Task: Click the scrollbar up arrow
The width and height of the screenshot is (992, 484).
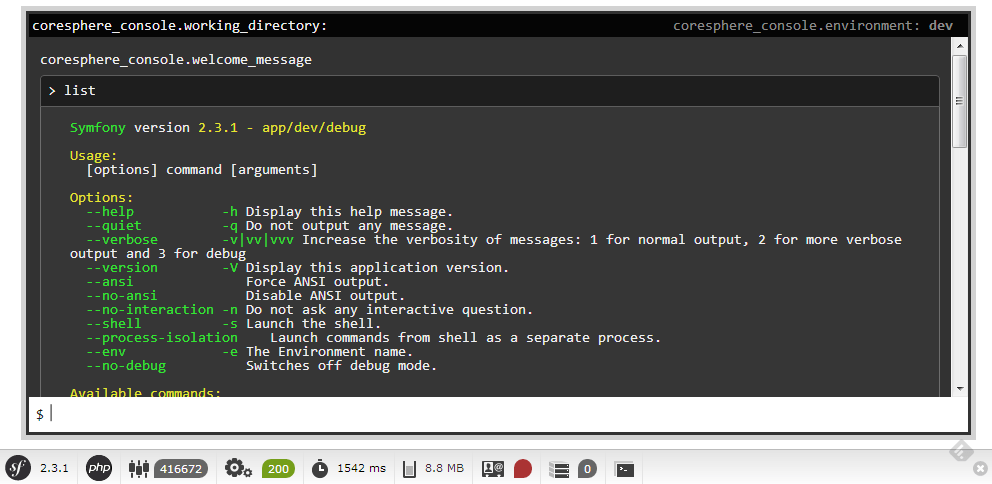Action: (960, 46)
